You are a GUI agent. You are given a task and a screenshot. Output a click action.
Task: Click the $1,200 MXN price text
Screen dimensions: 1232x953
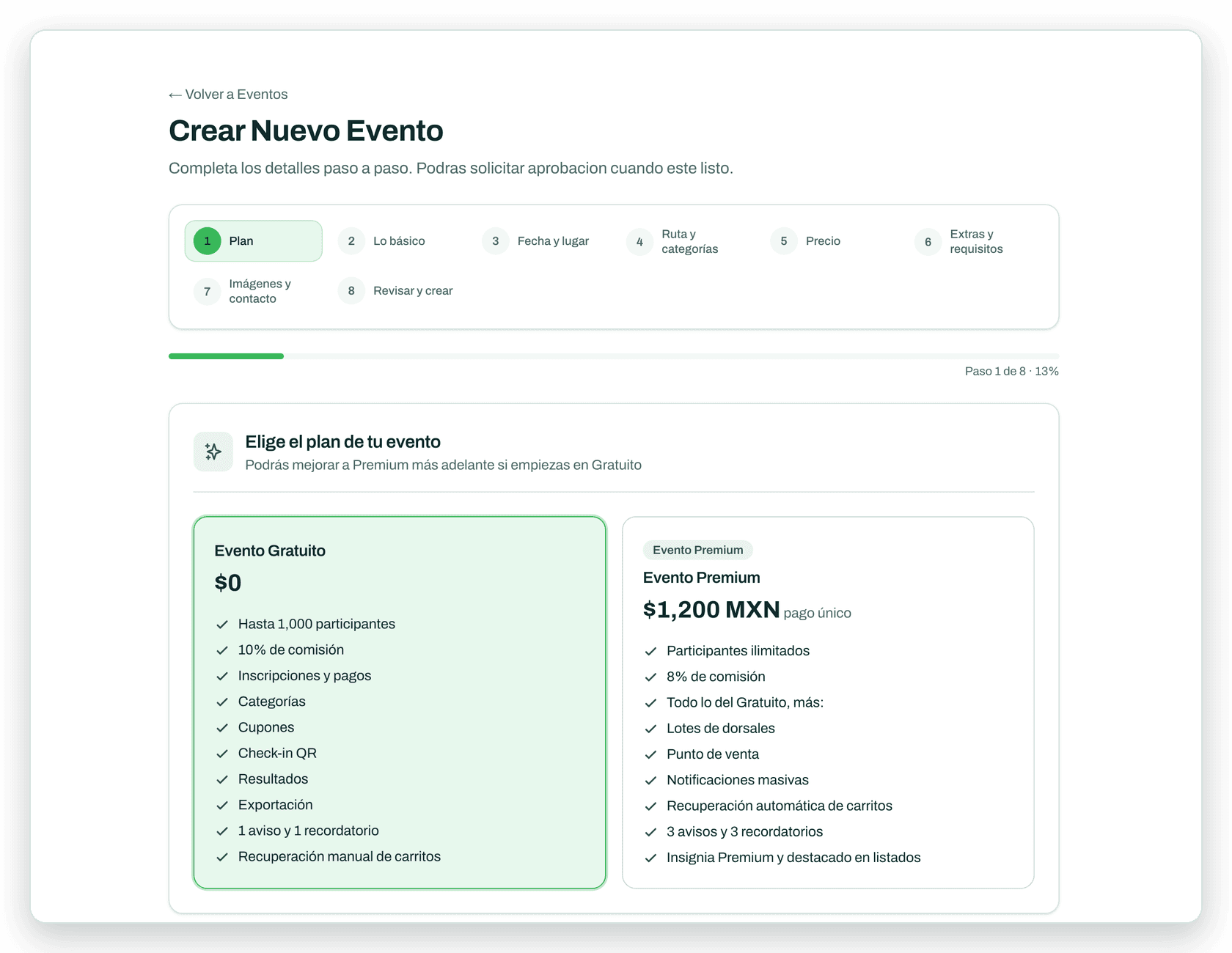pyautogui.click(x=711, y=610)
